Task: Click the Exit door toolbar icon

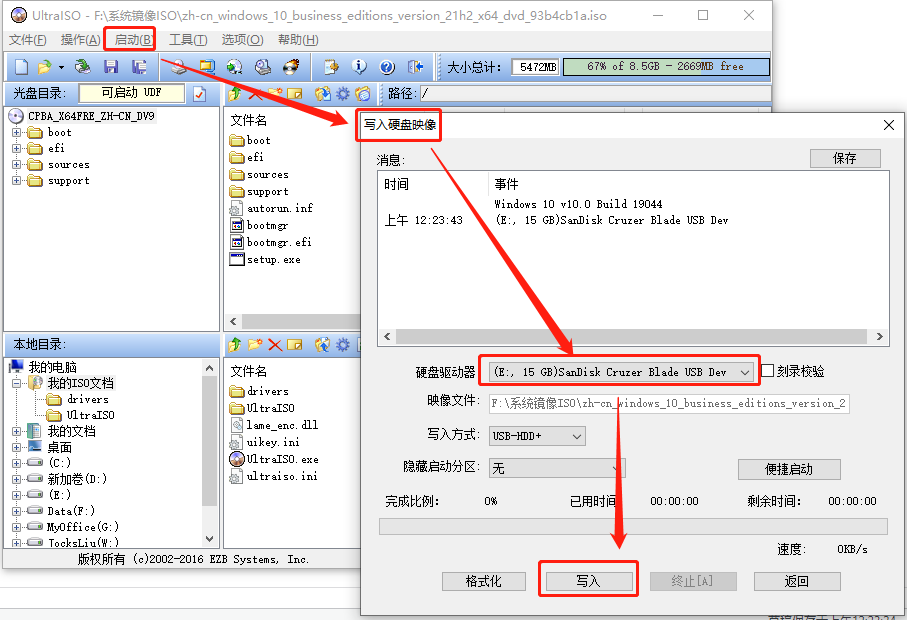Action: 416,67
